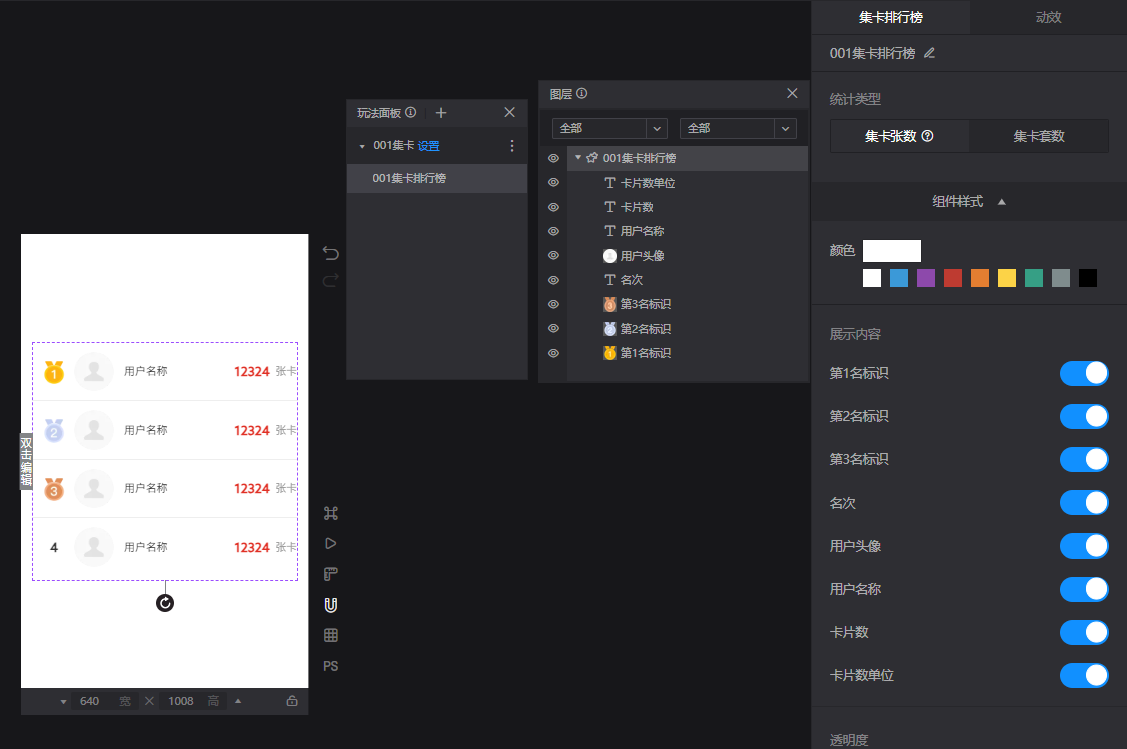Switch to the 集卡排行榜 tab

(x=891, y=17)
